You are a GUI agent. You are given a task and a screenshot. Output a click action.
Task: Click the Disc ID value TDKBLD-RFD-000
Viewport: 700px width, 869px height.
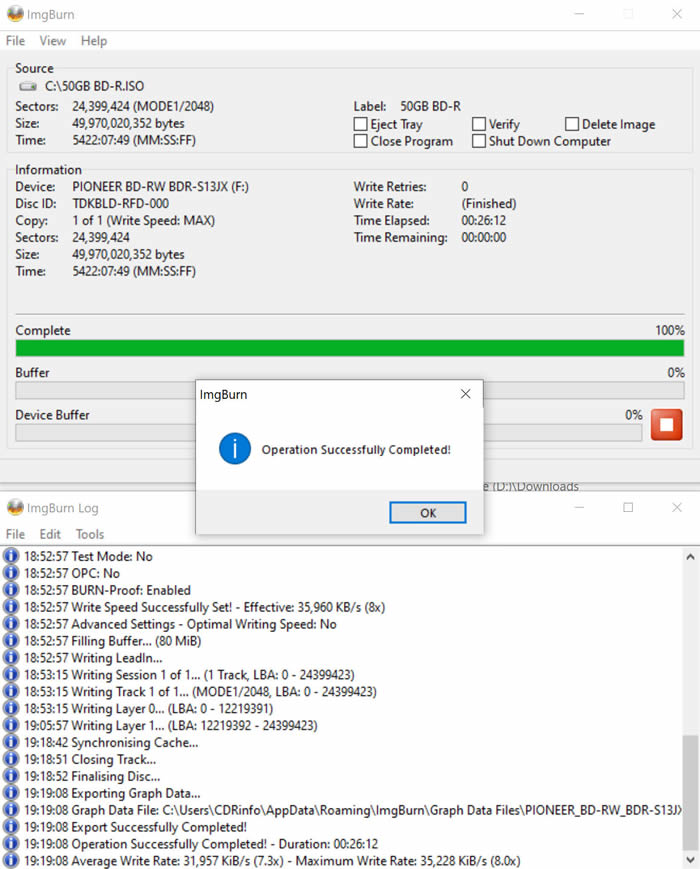tap(121, 203)
